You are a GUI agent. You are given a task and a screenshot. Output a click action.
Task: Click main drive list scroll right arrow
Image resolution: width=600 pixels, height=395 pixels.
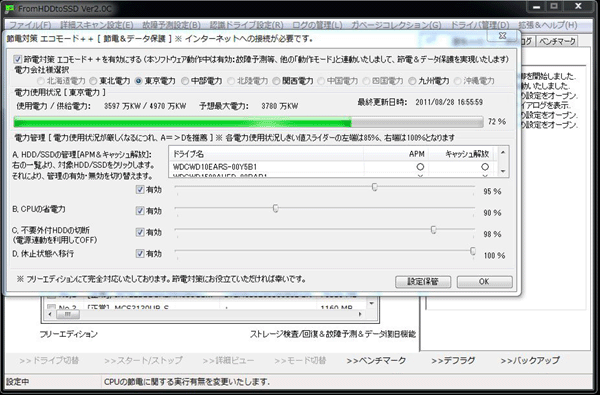tap(360, 314)
